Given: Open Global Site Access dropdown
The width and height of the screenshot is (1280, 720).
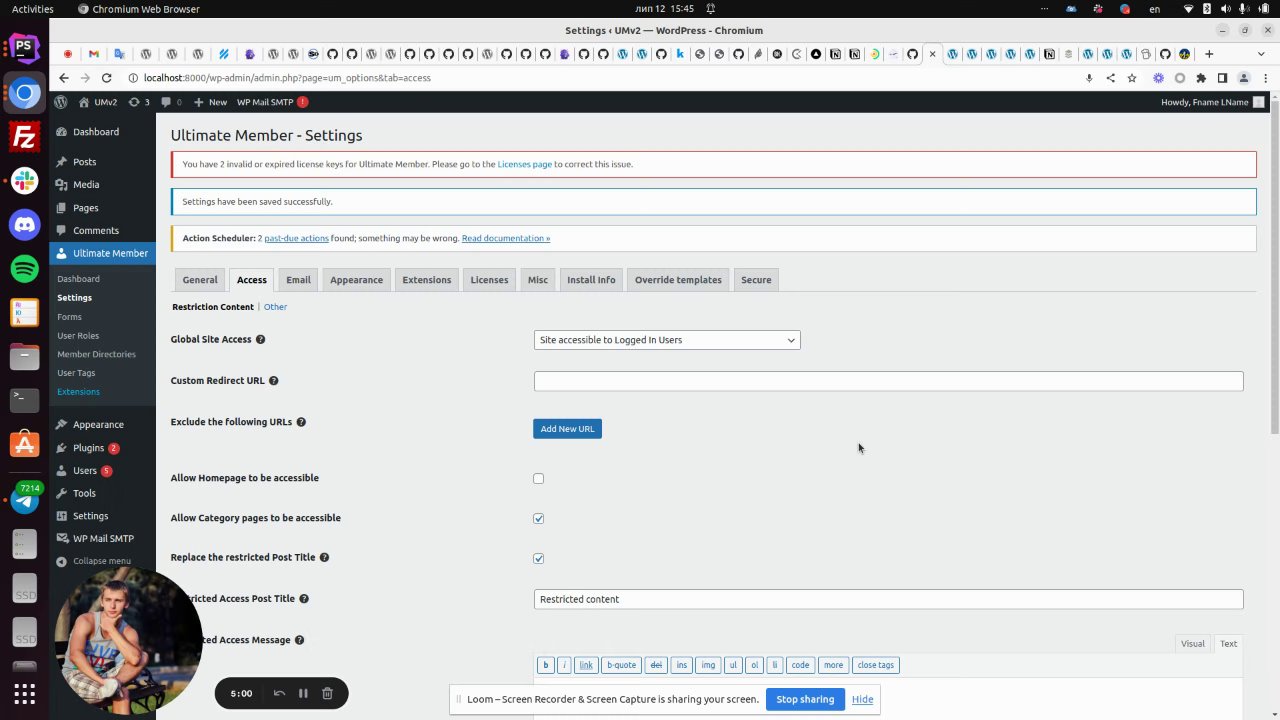Looking at the screenshot, I should 667,340.
